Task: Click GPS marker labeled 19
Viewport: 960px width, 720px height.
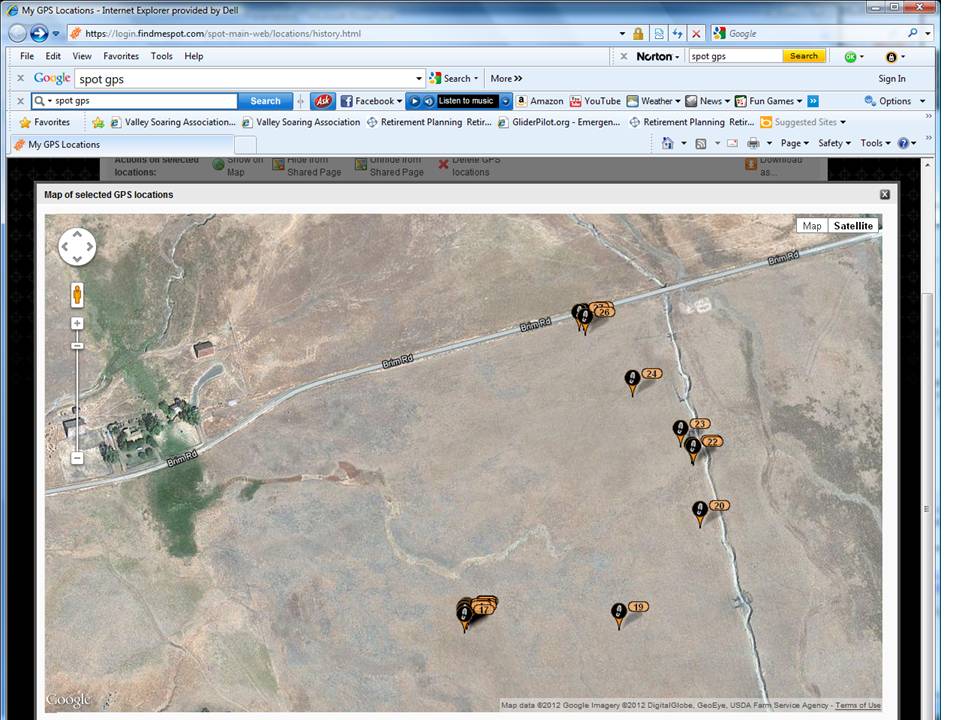Action: [619, 613]
